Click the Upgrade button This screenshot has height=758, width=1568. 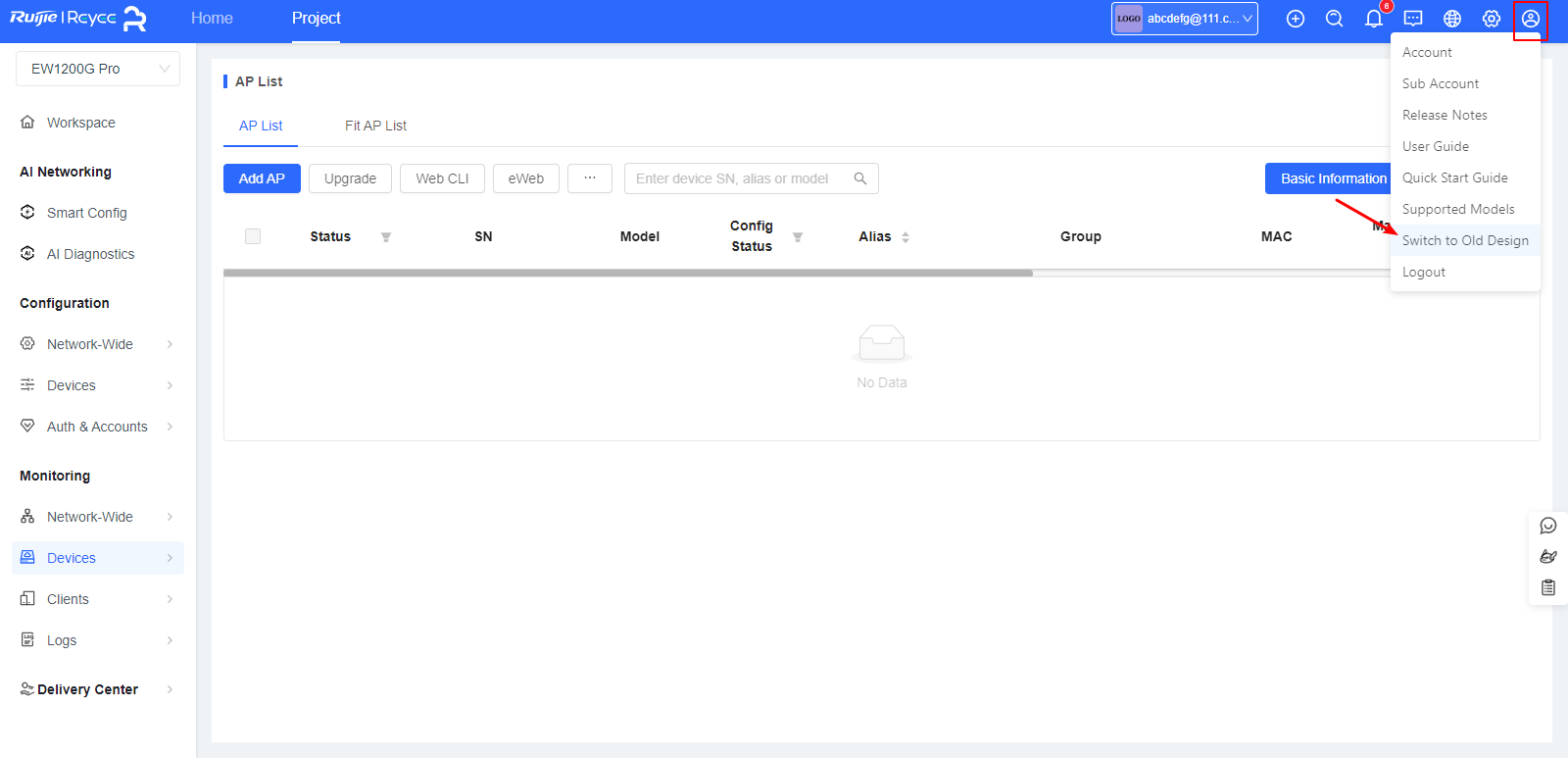(x=350, y=178)
